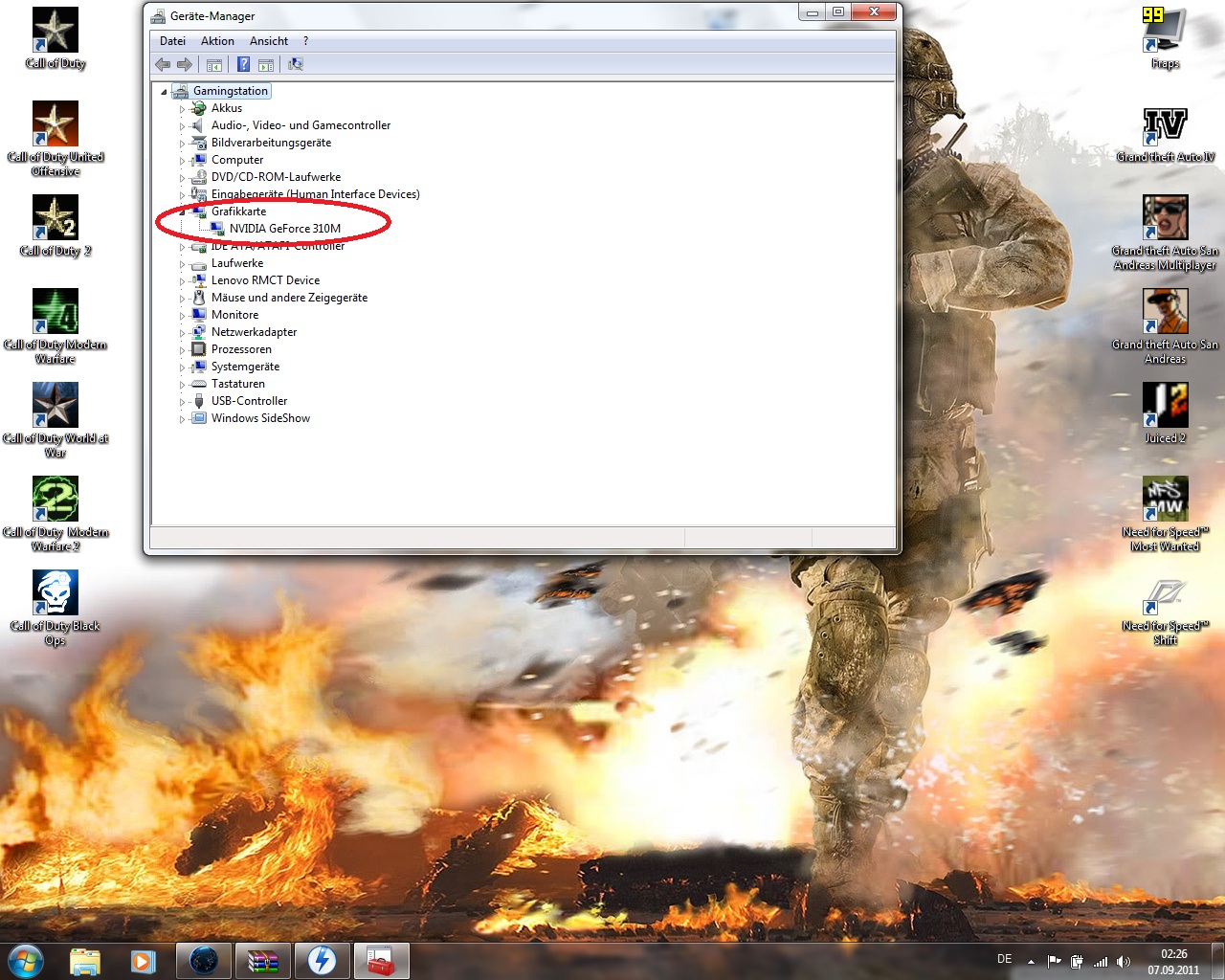Expand the Akkus tree node
Image resolution: width=1225 pixels, height=980 pixels.
182,109
